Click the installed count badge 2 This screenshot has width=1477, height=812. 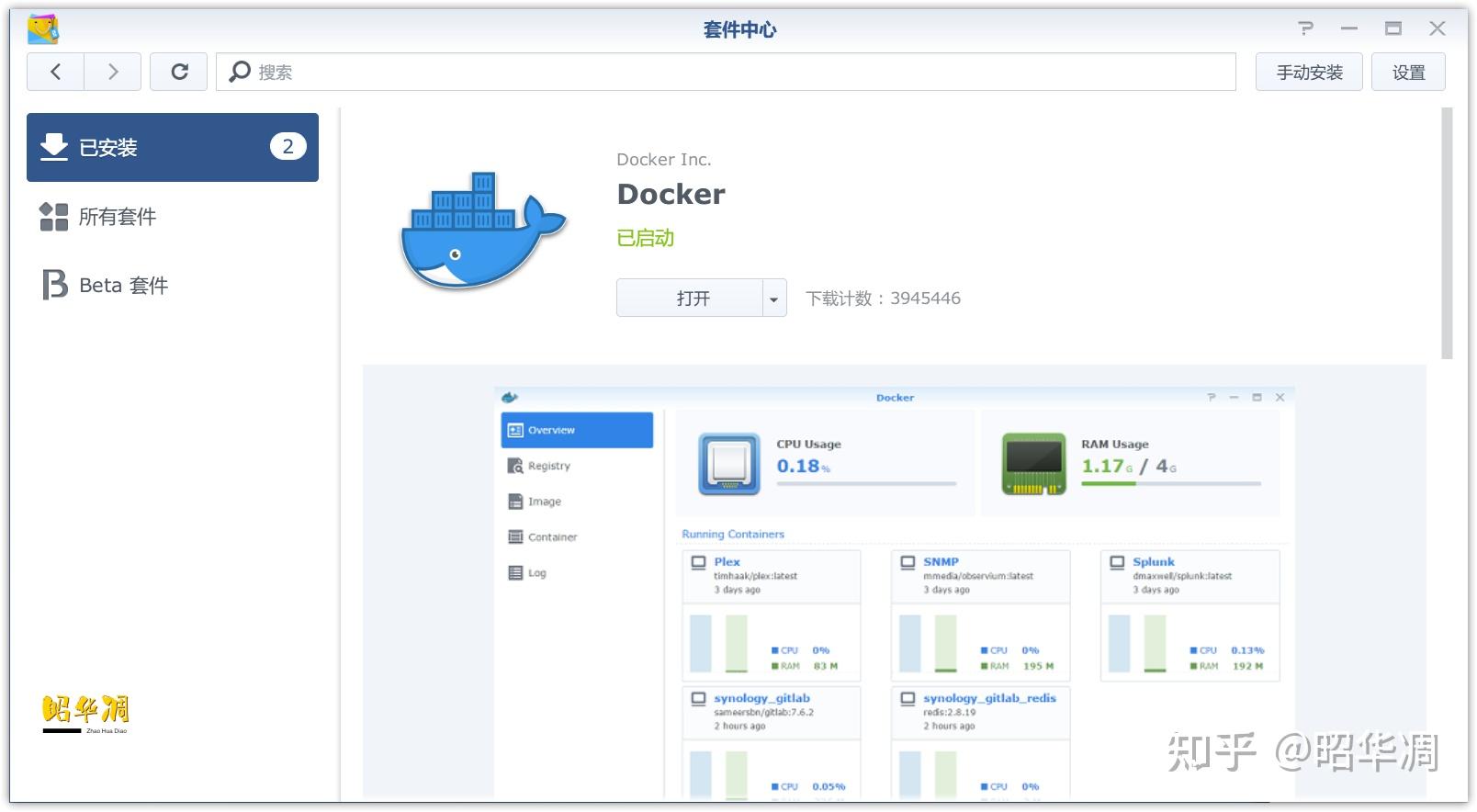point(288,147)
